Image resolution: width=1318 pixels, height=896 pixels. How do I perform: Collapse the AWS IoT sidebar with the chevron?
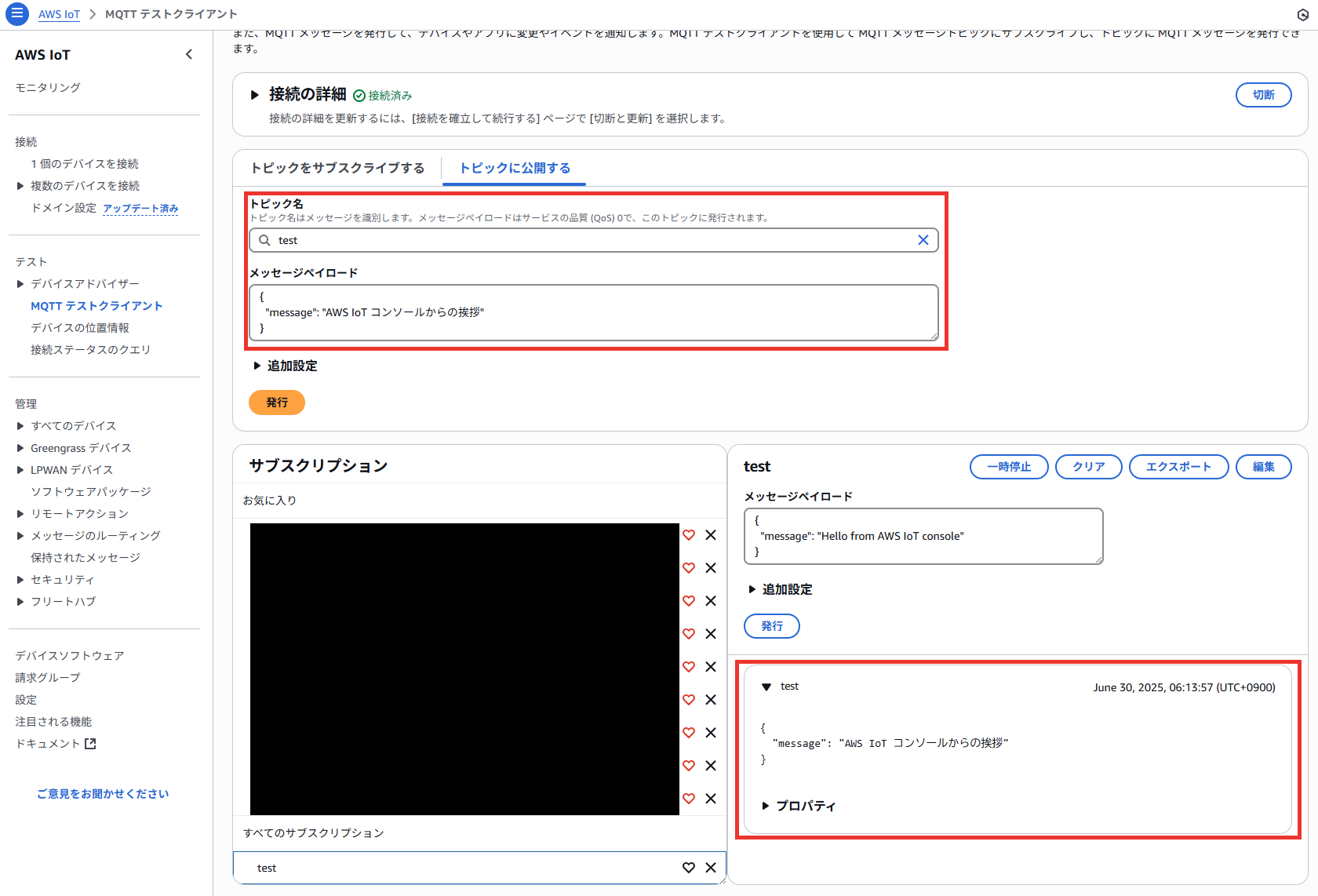[x=189, y=54]
